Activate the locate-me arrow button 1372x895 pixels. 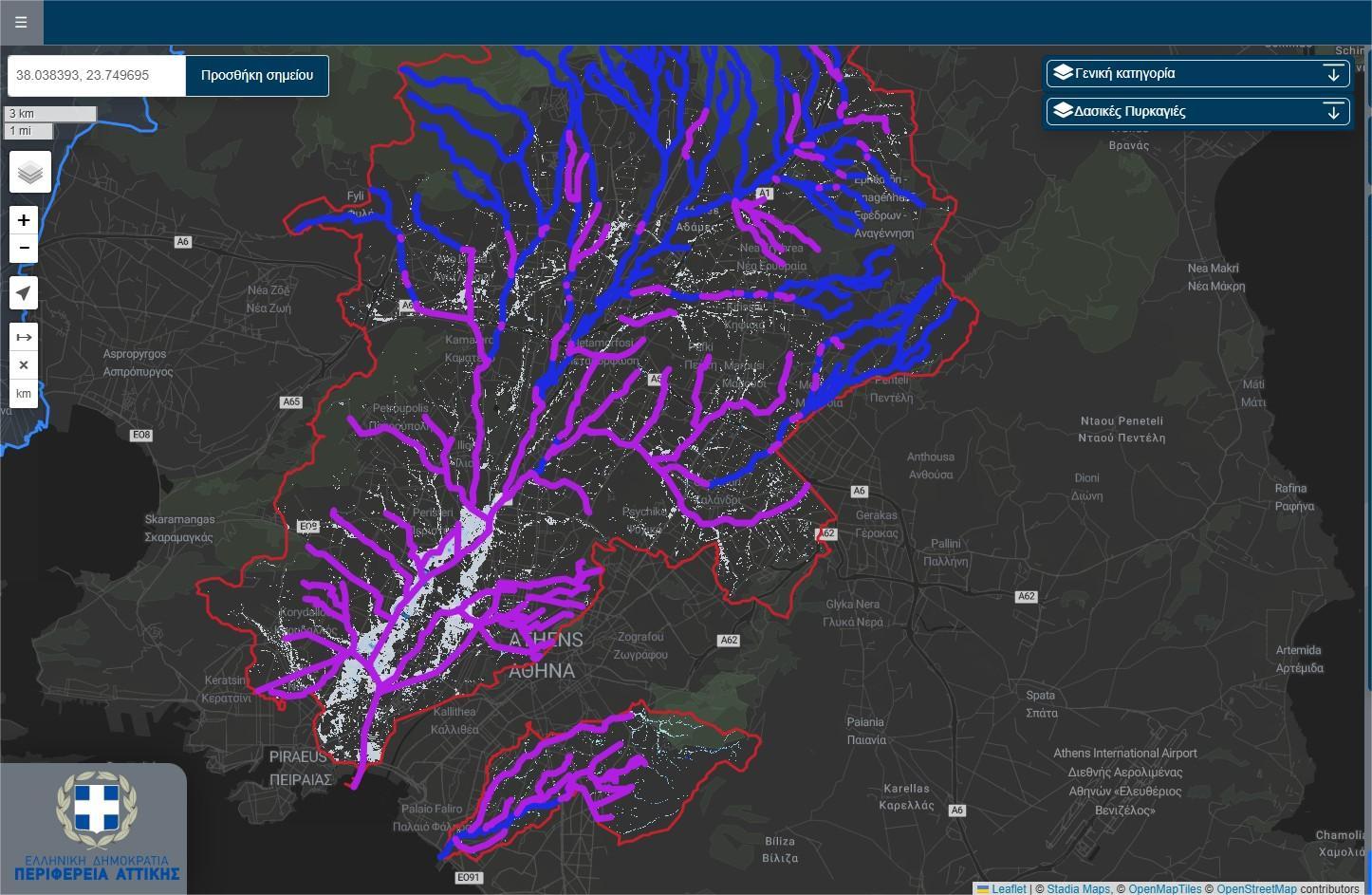(24, 293)
